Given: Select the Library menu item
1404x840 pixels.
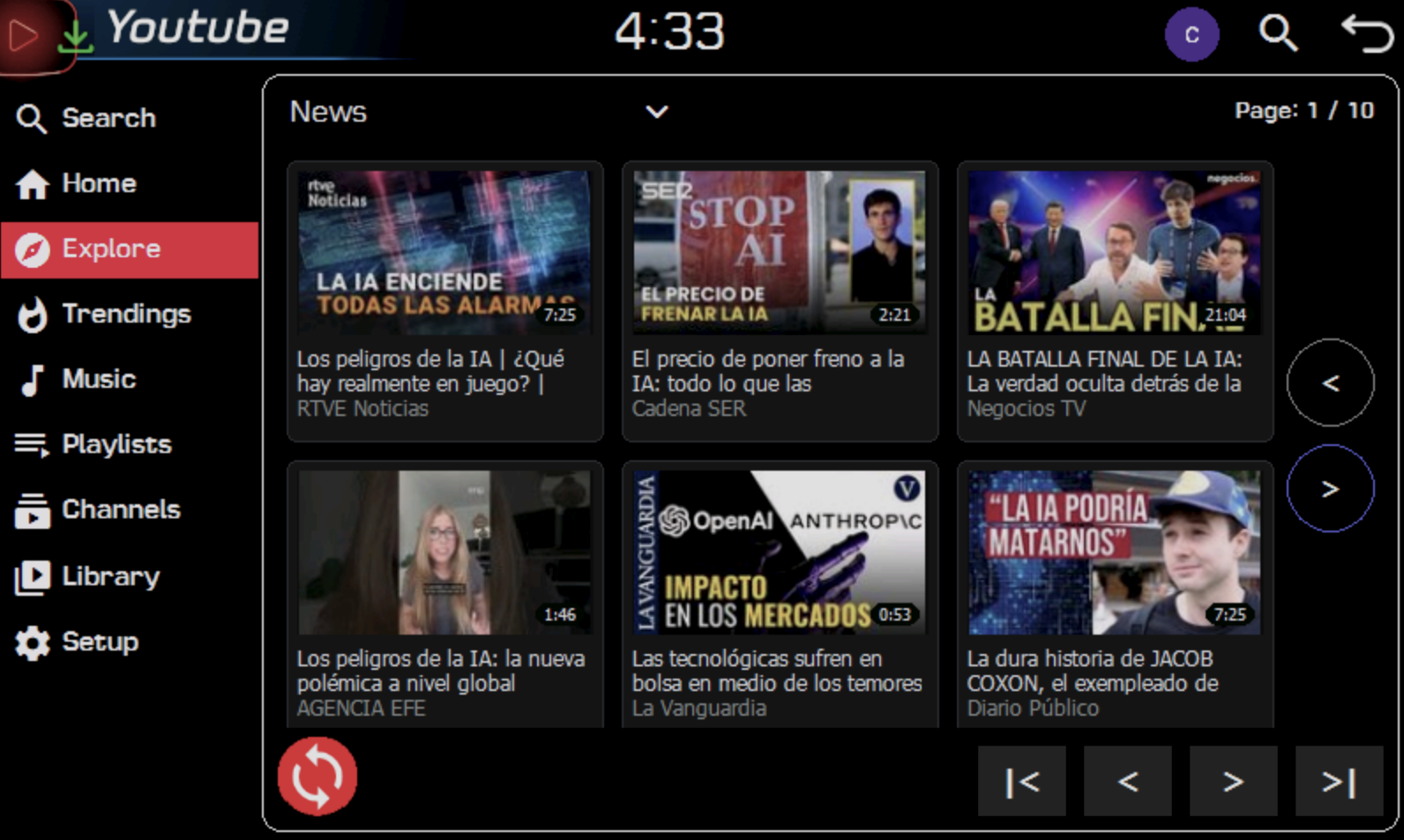Looking at the screenshot, I should coord(130,577).
